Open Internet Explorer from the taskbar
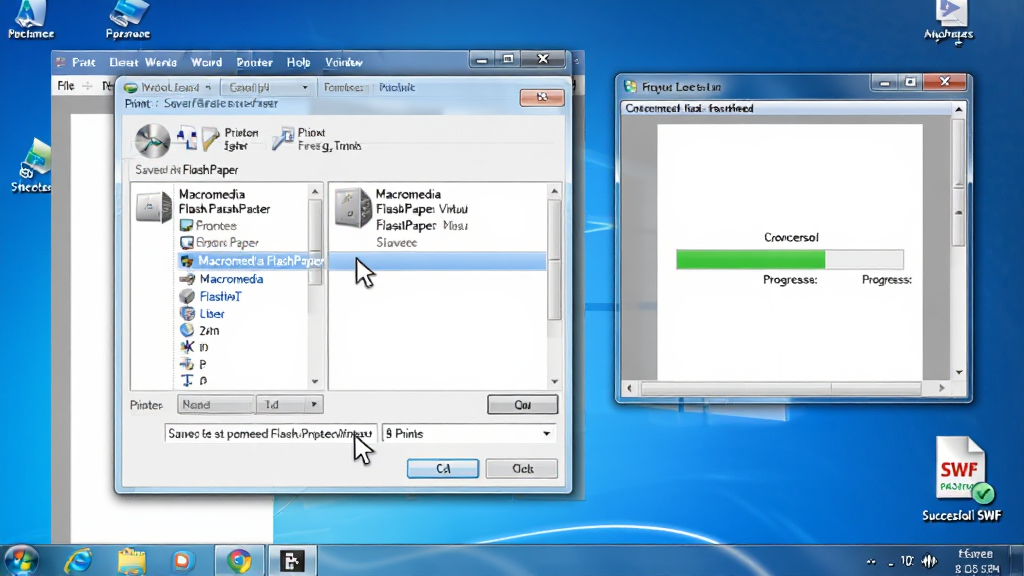This screenshot has height=576, width=1024. point(77,560)
